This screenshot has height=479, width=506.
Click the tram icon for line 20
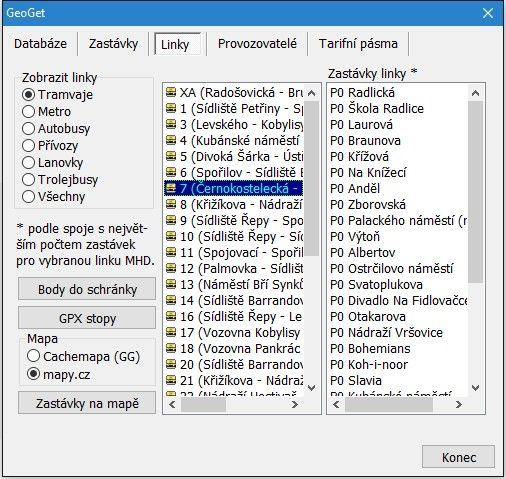point(171,364)
